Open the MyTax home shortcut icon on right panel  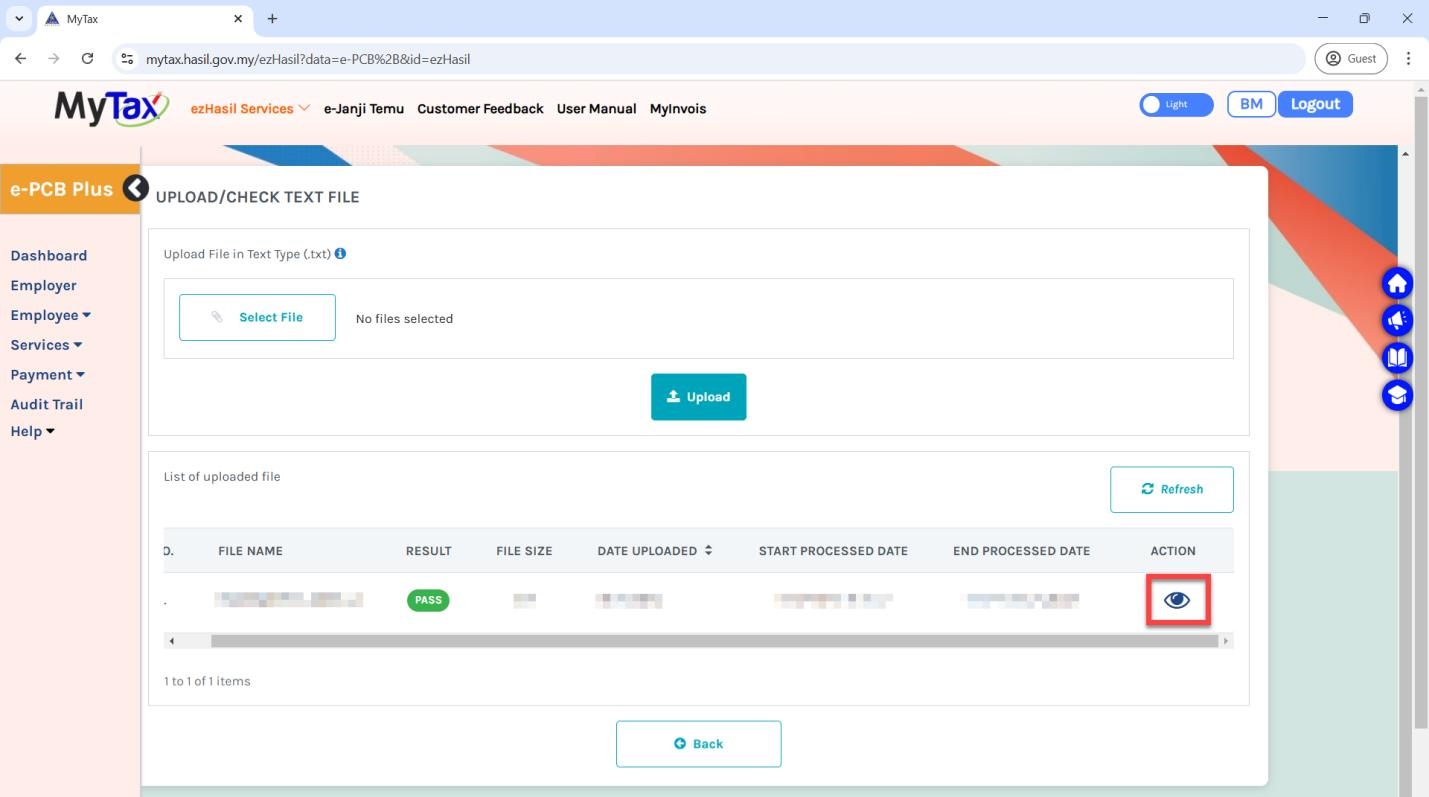tap(1396, 283)
